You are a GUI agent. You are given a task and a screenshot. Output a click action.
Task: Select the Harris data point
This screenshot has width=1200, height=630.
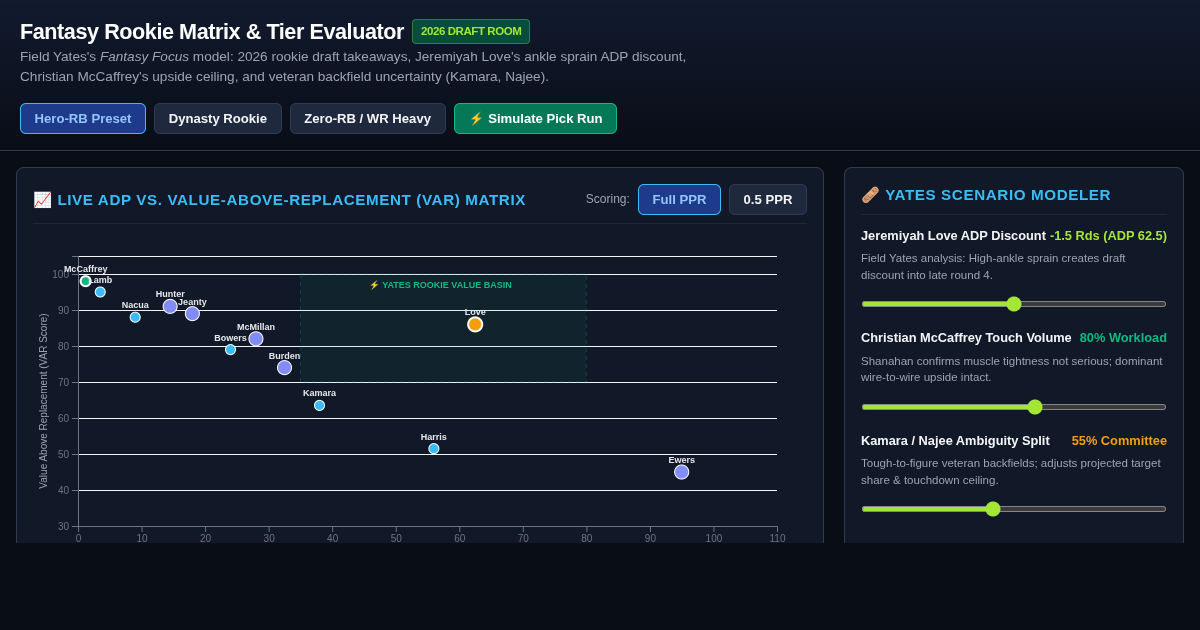(434, 449)
